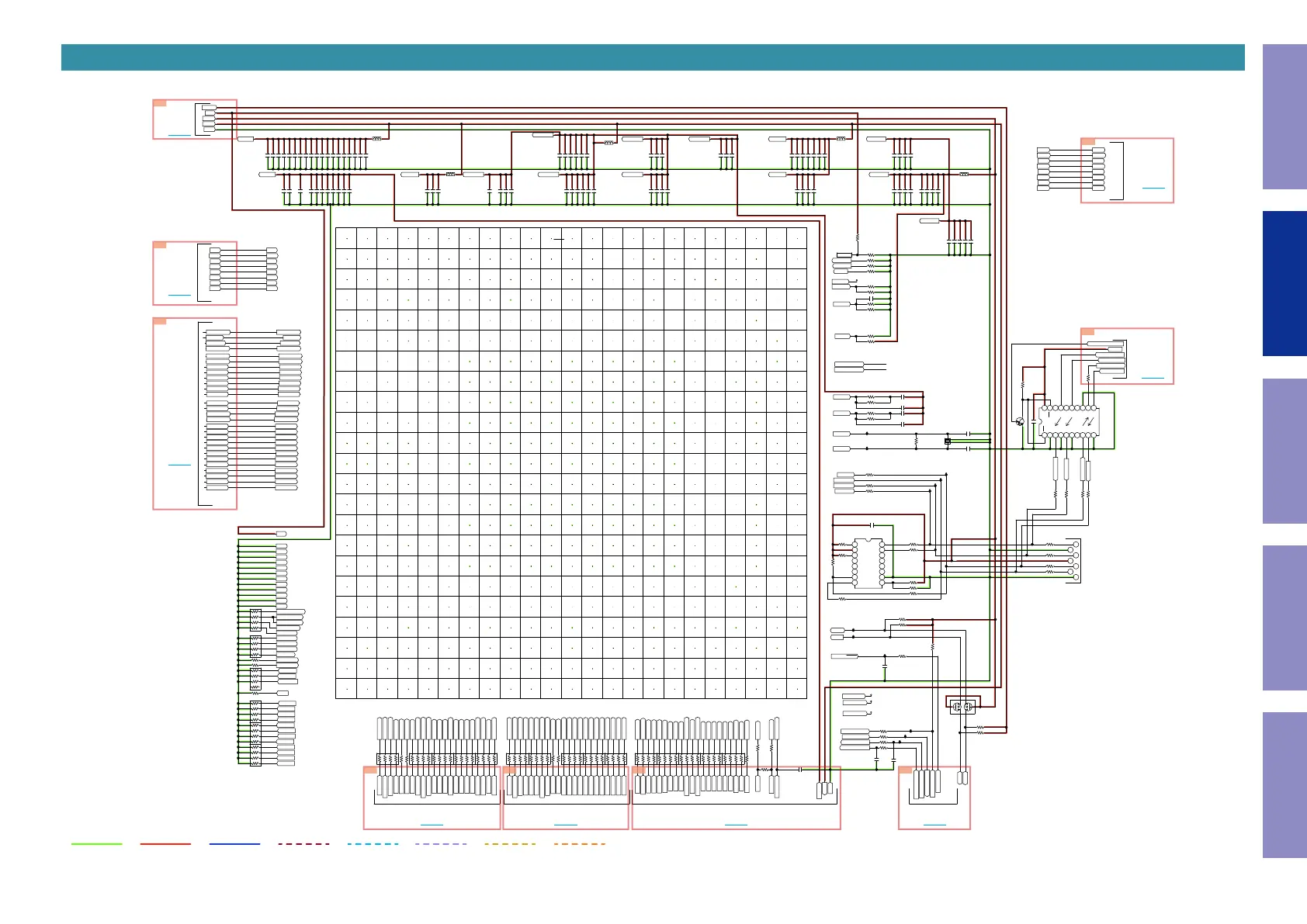Viewport: 1307px width, 924px height.
Task: Click the teal header bar at the top
Action: pos(653,57)
